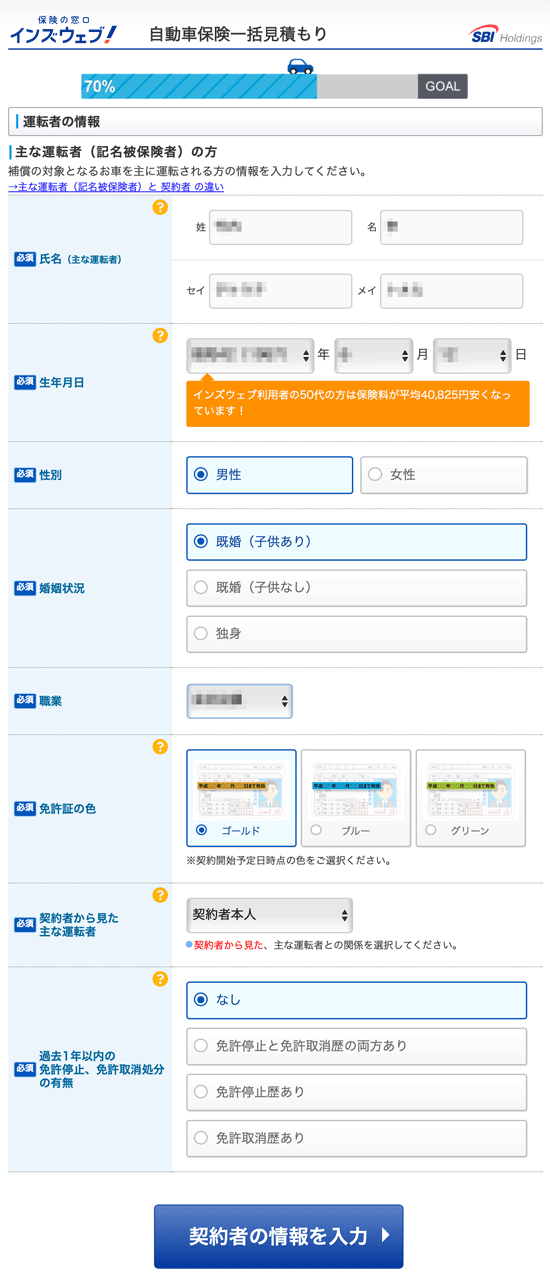The height and width of the screenshot is (1276, 550).
Task: Open the birth year dropdown
Action: [x=250, y=355]
